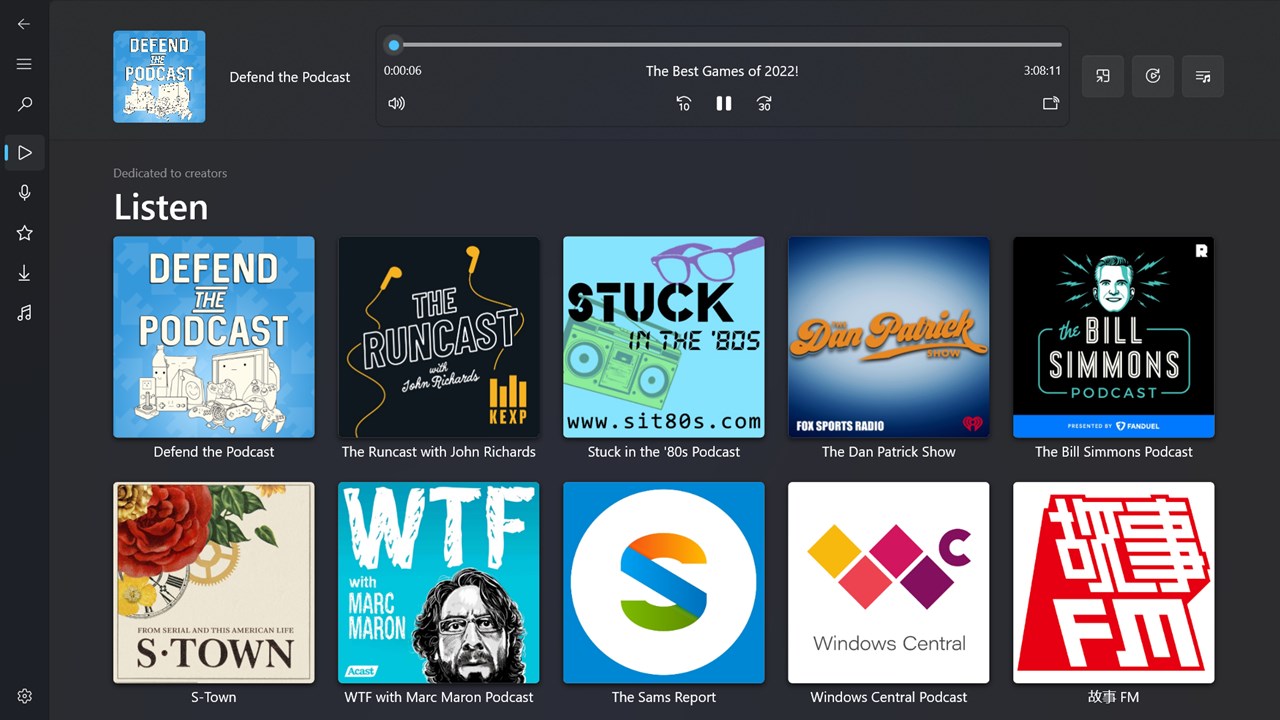Click 'The Bill Simmons Podcast' title label
Screen dimensions: 1280x720
coord(1114,452)
